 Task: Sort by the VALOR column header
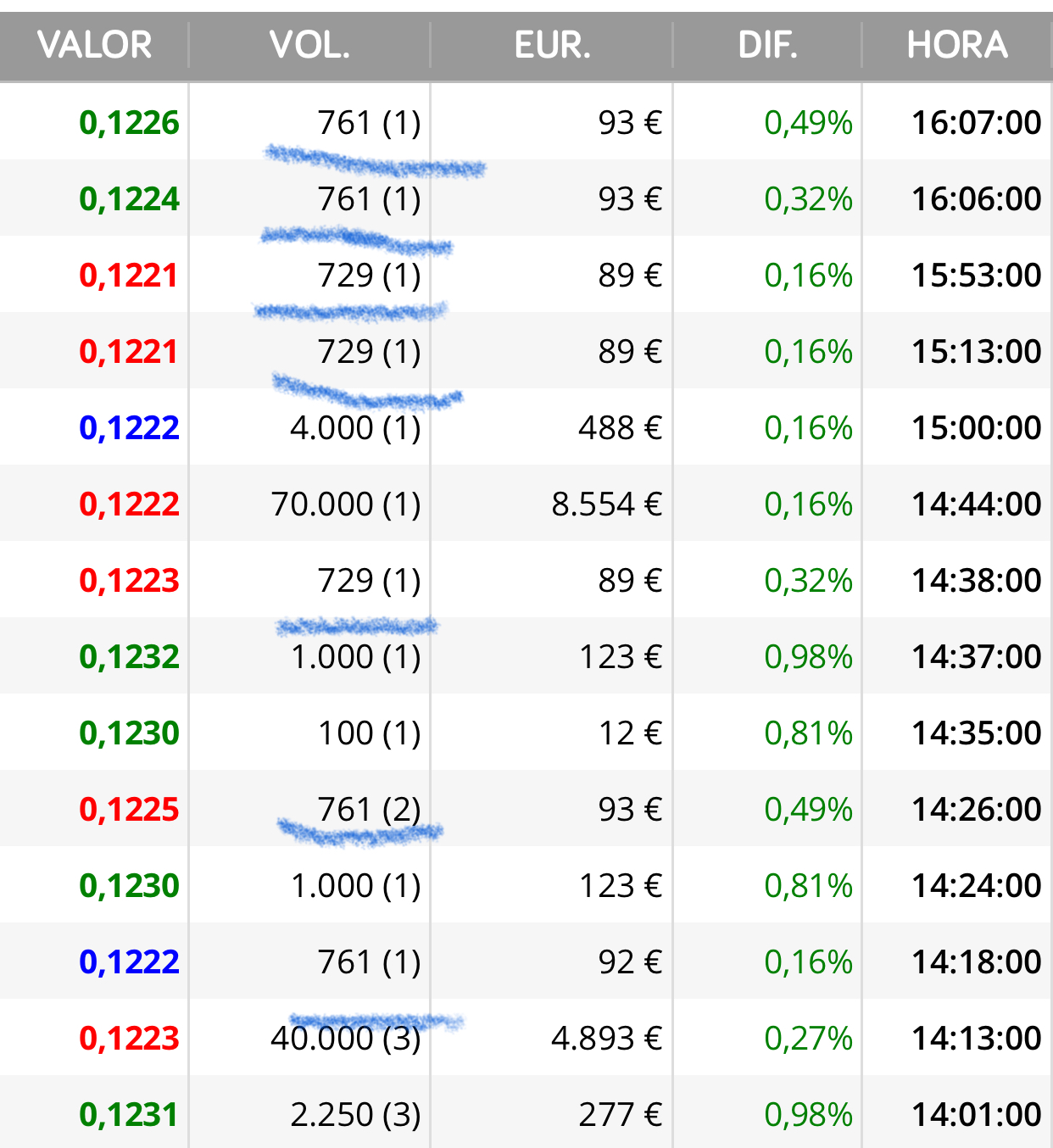pyautogui.click(x=94, y=45)
